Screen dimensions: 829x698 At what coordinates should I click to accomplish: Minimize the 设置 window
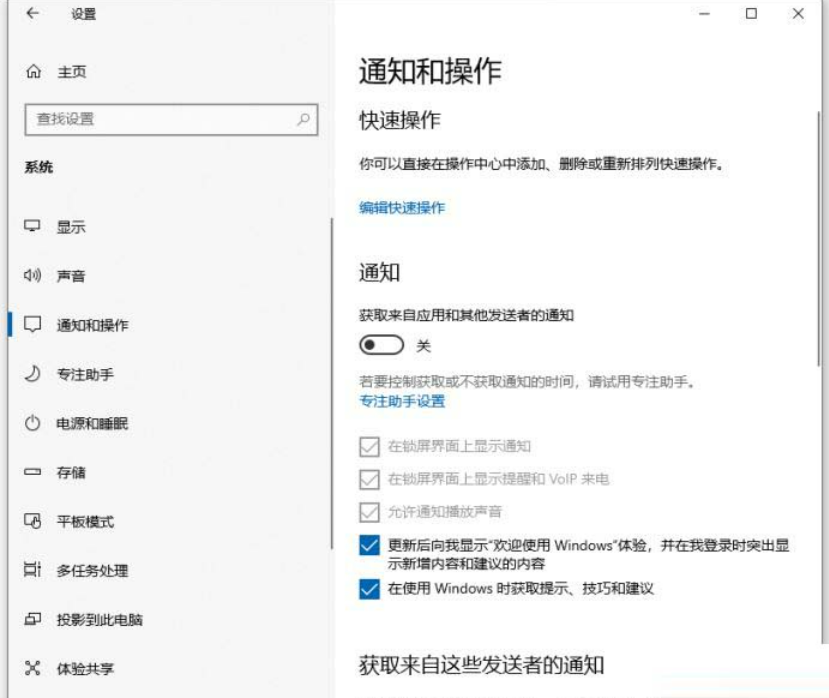pos(704,14)
